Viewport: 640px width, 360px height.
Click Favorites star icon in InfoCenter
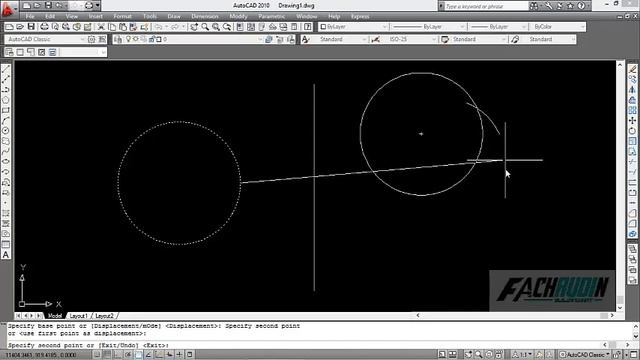[570, 6]
